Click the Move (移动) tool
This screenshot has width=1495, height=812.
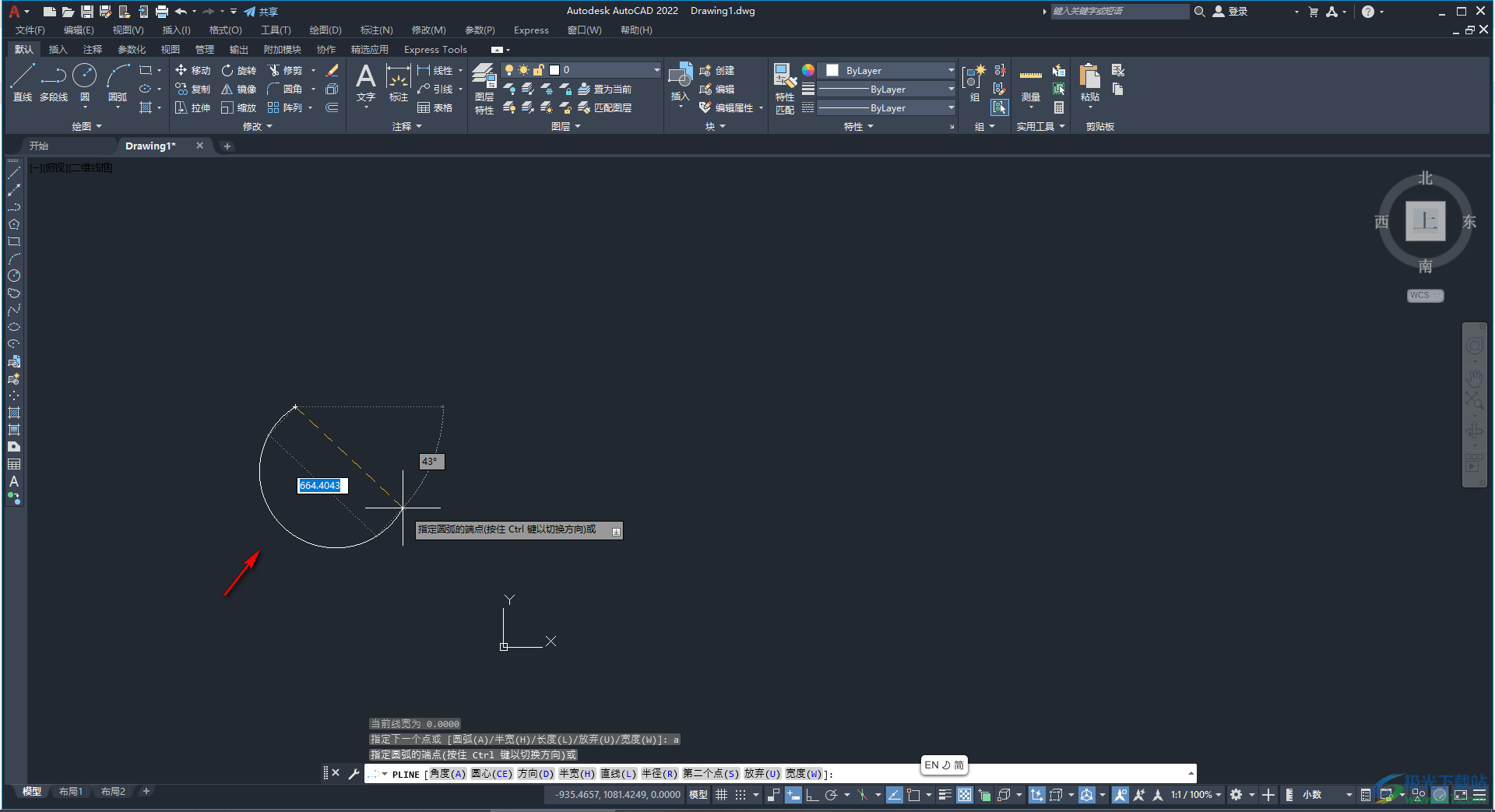pos(193,70)
